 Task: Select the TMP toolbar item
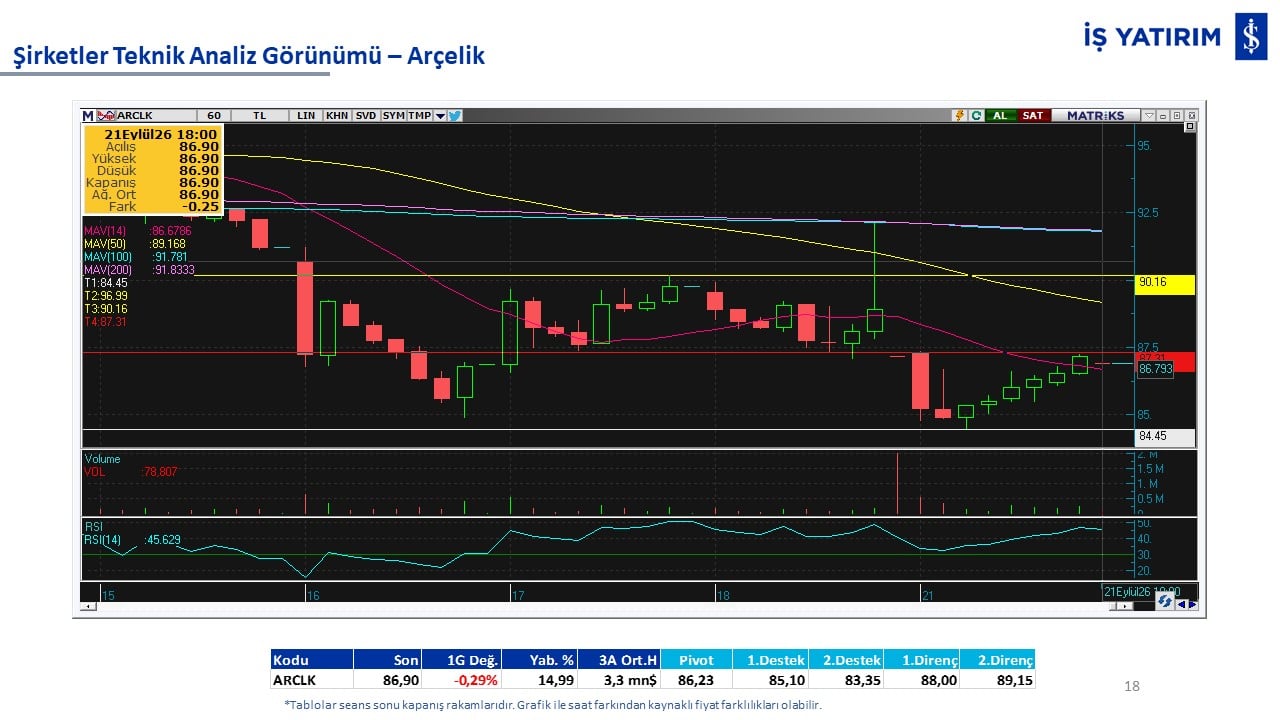[420, 116]
